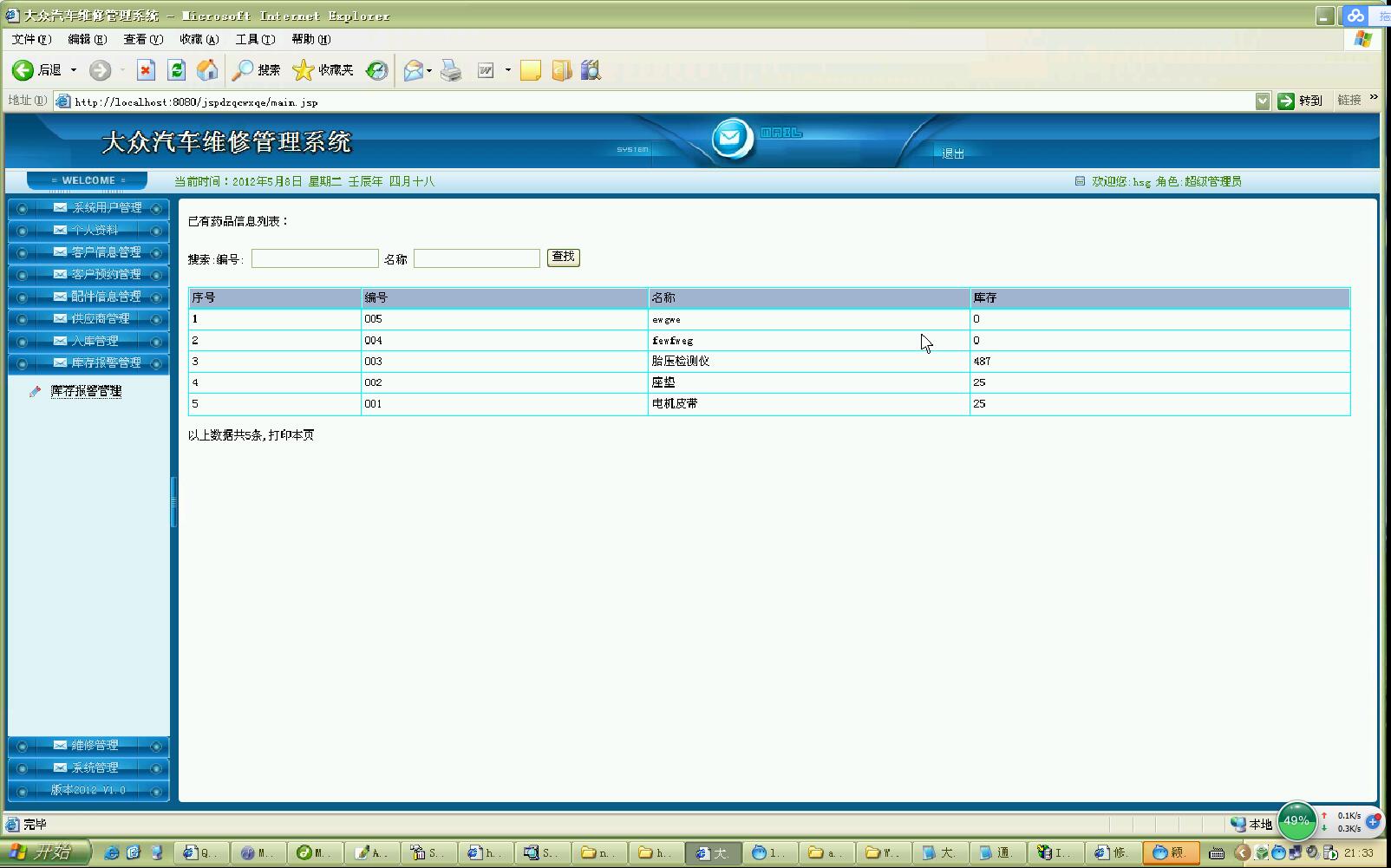Expand 客户预约管理 sidebar menu

click(x=88, y=274)
